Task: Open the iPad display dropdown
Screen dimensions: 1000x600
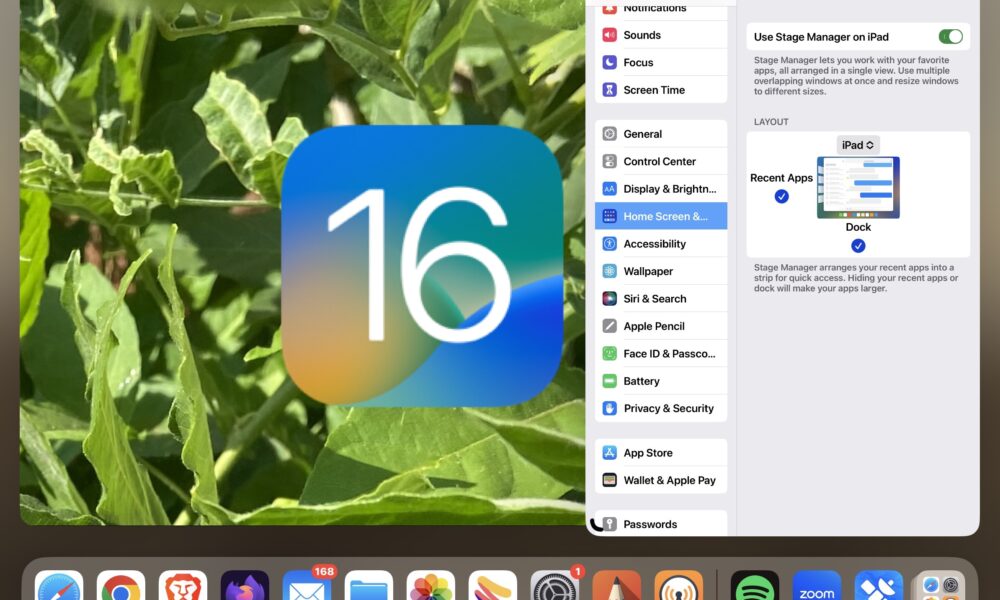Action: [858, 145]
